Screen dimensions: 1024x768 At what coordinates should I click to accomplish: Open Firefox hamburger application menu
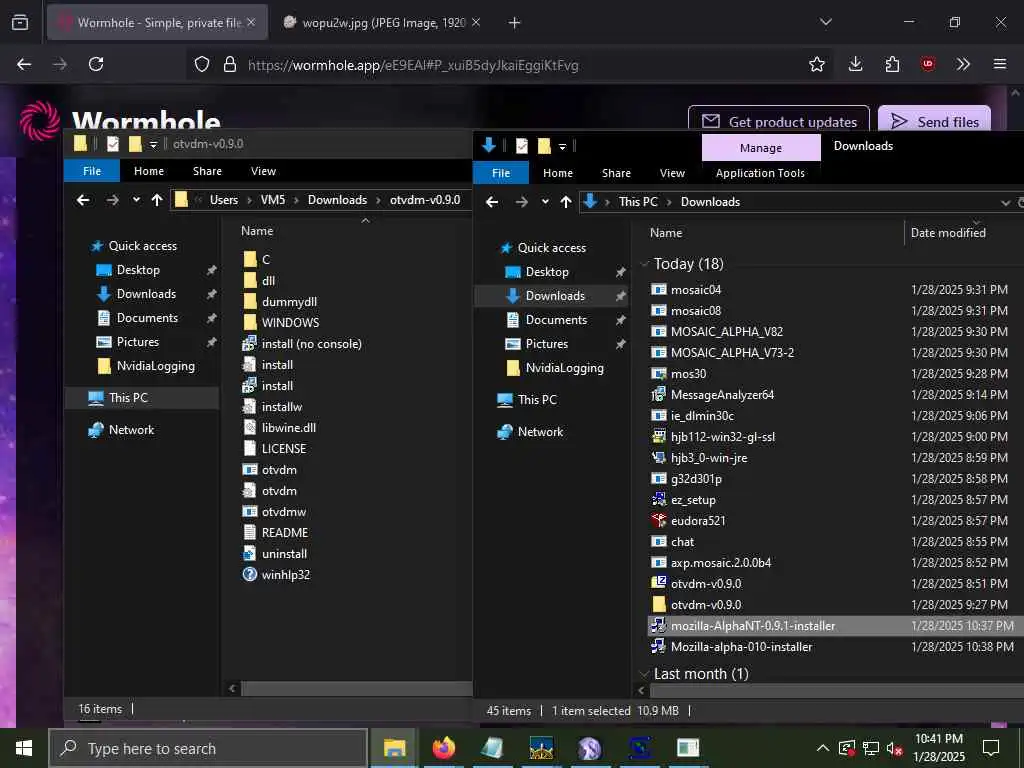999,64
